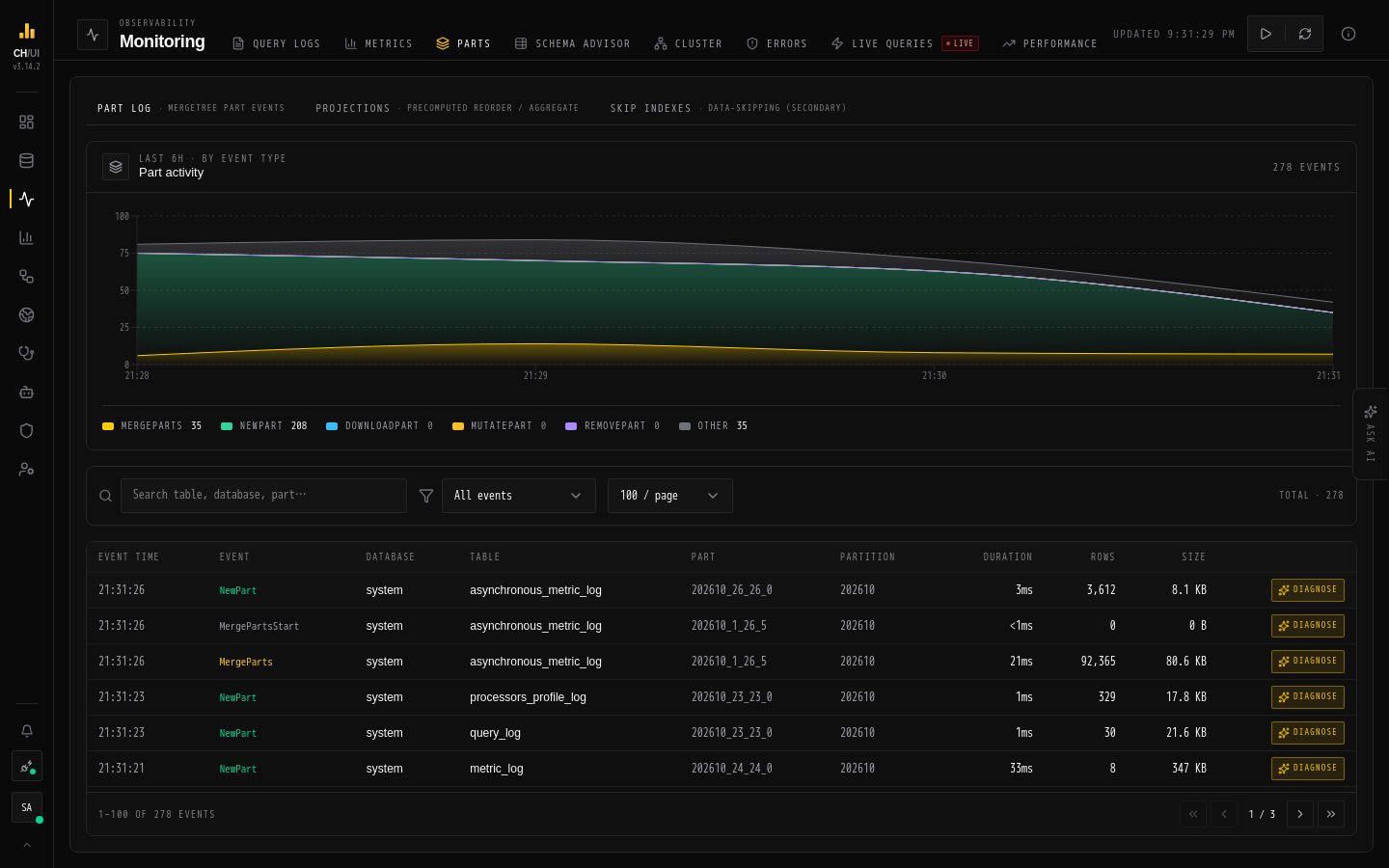Switch to the Schema Advisor tab

[x=572, y=43]
